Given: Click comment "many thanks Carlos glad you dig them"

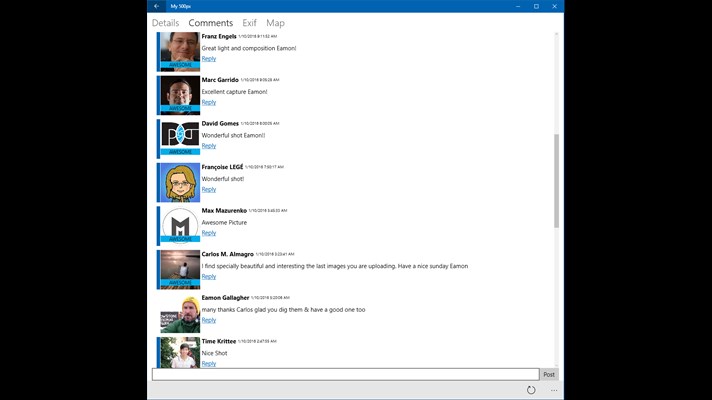Looking at the screenshot, I should point(283,310).
